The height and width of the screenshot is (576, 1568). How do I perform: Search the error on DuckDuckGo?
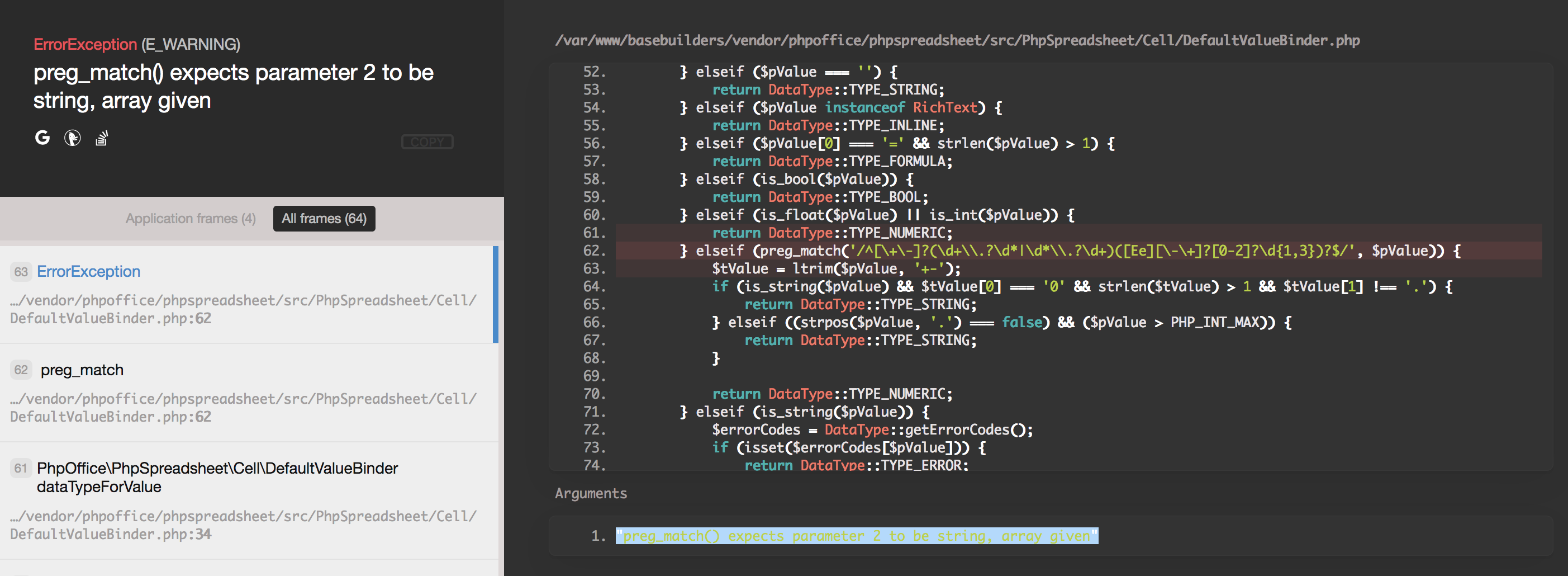(73, 138)
